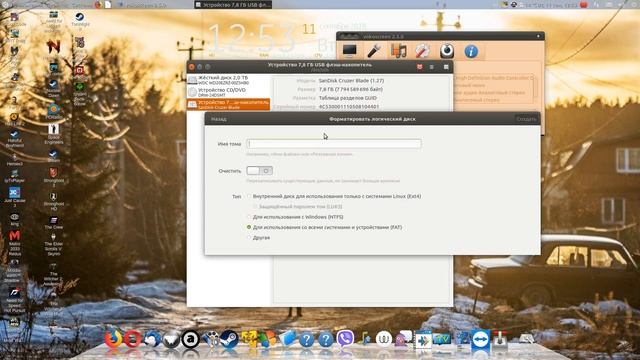
Task: Switch to the USB device taskbar window button
Action: (x=233, y=4)
